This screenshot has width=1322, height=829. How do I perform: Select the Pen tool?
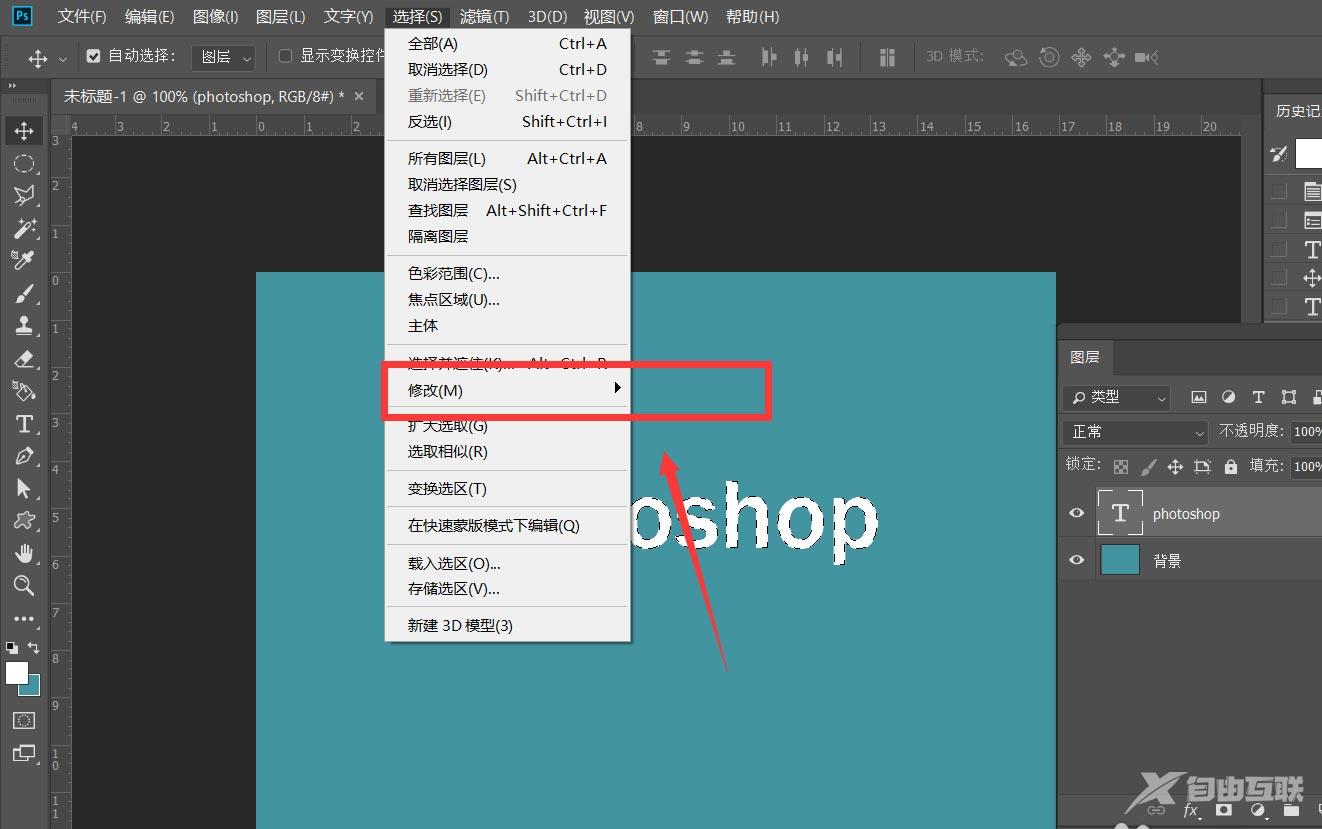point(24,456)
